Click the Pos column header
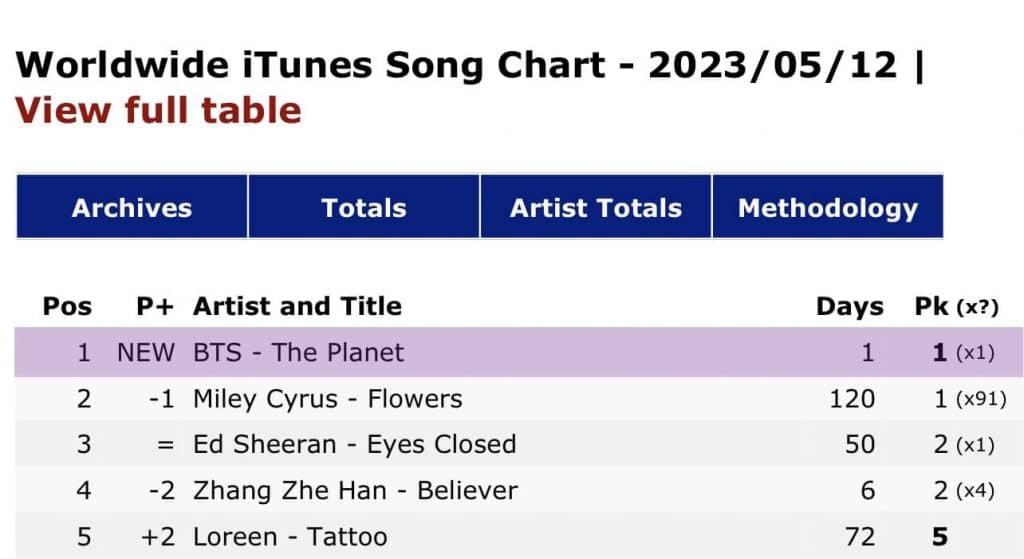1024x559 pixels. [67, 306]
